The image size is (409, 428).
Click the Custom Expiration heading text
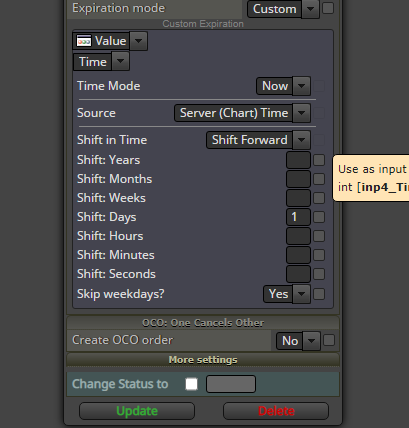(203, 24)
